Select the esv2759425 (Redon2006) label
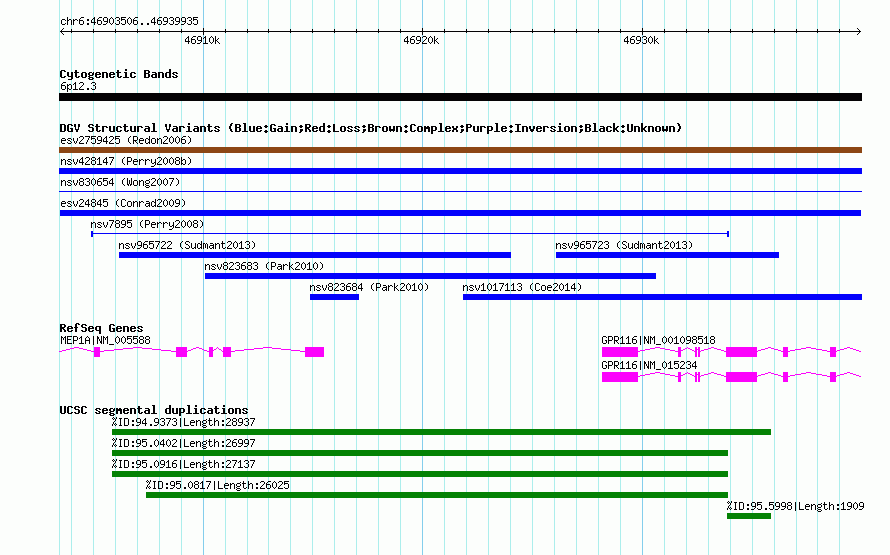 click(x=126, y=140)
